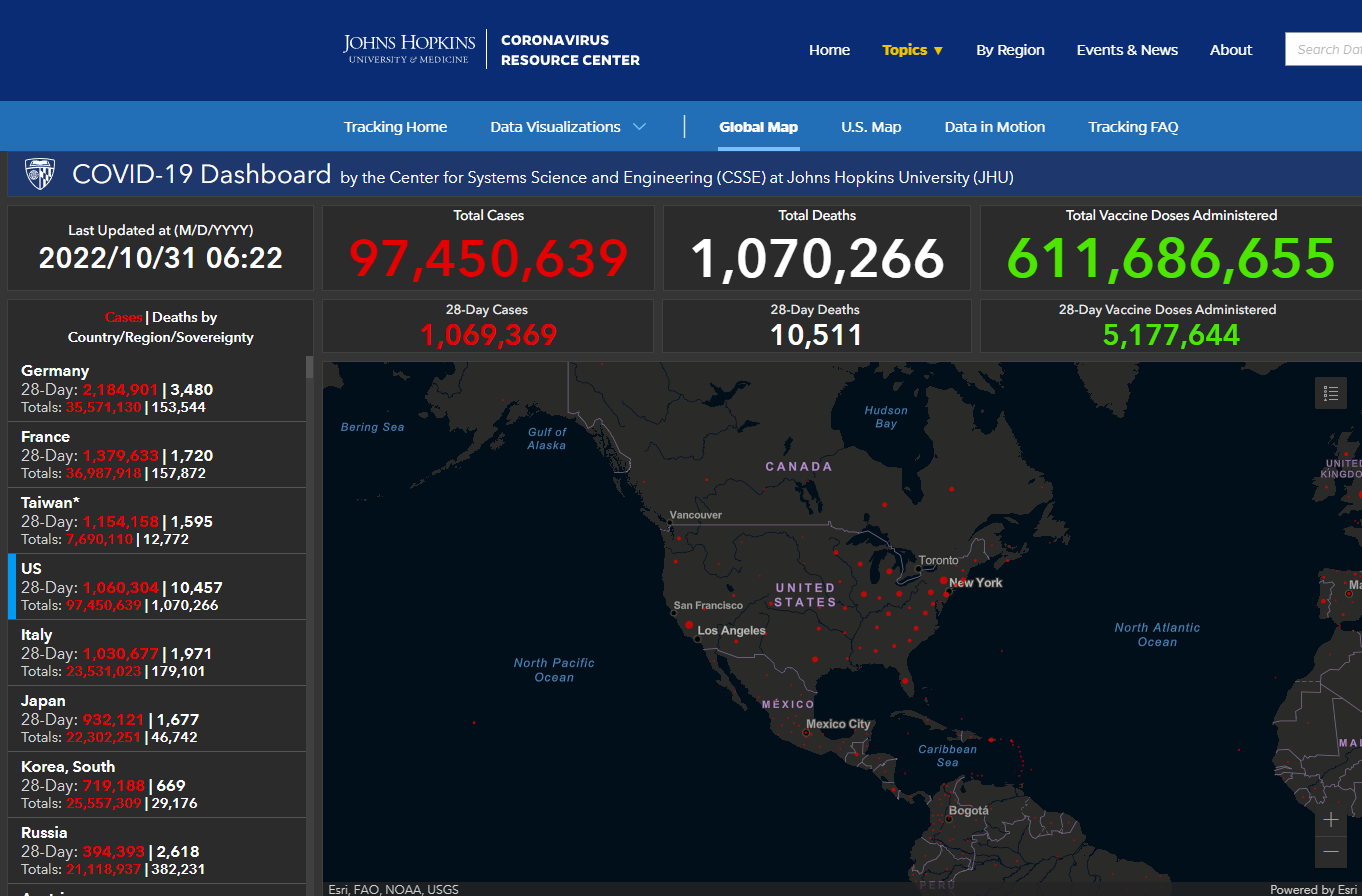Toggle list to Cases view

[x=123, y=317]
